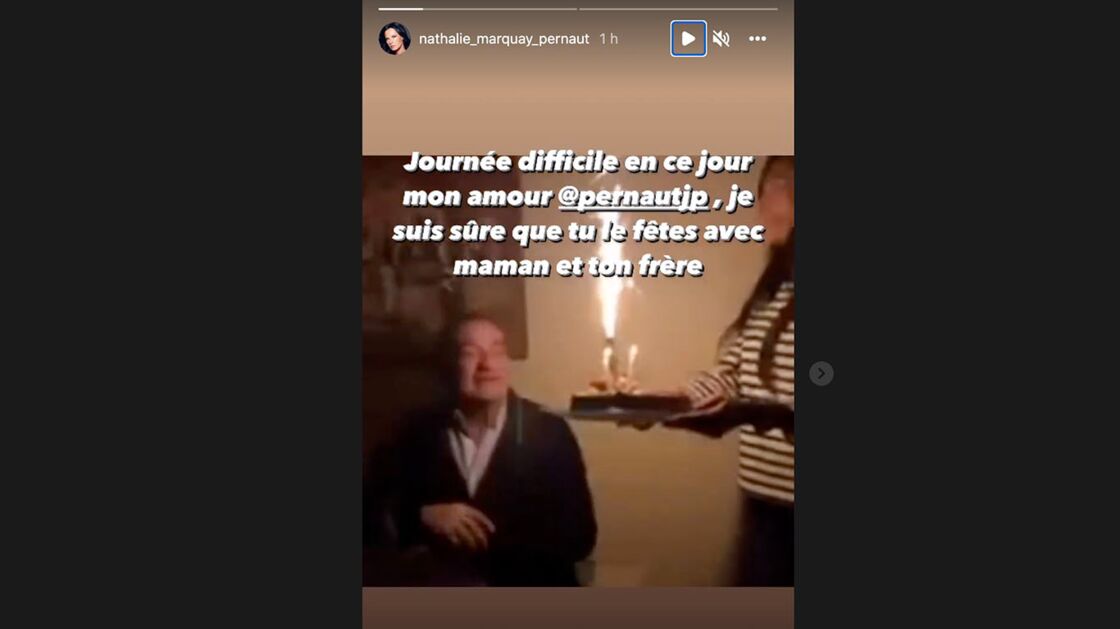Click the brown band below the video
Image resolution: width=1120 pixels, height=629 pixels.
[578, 608]
